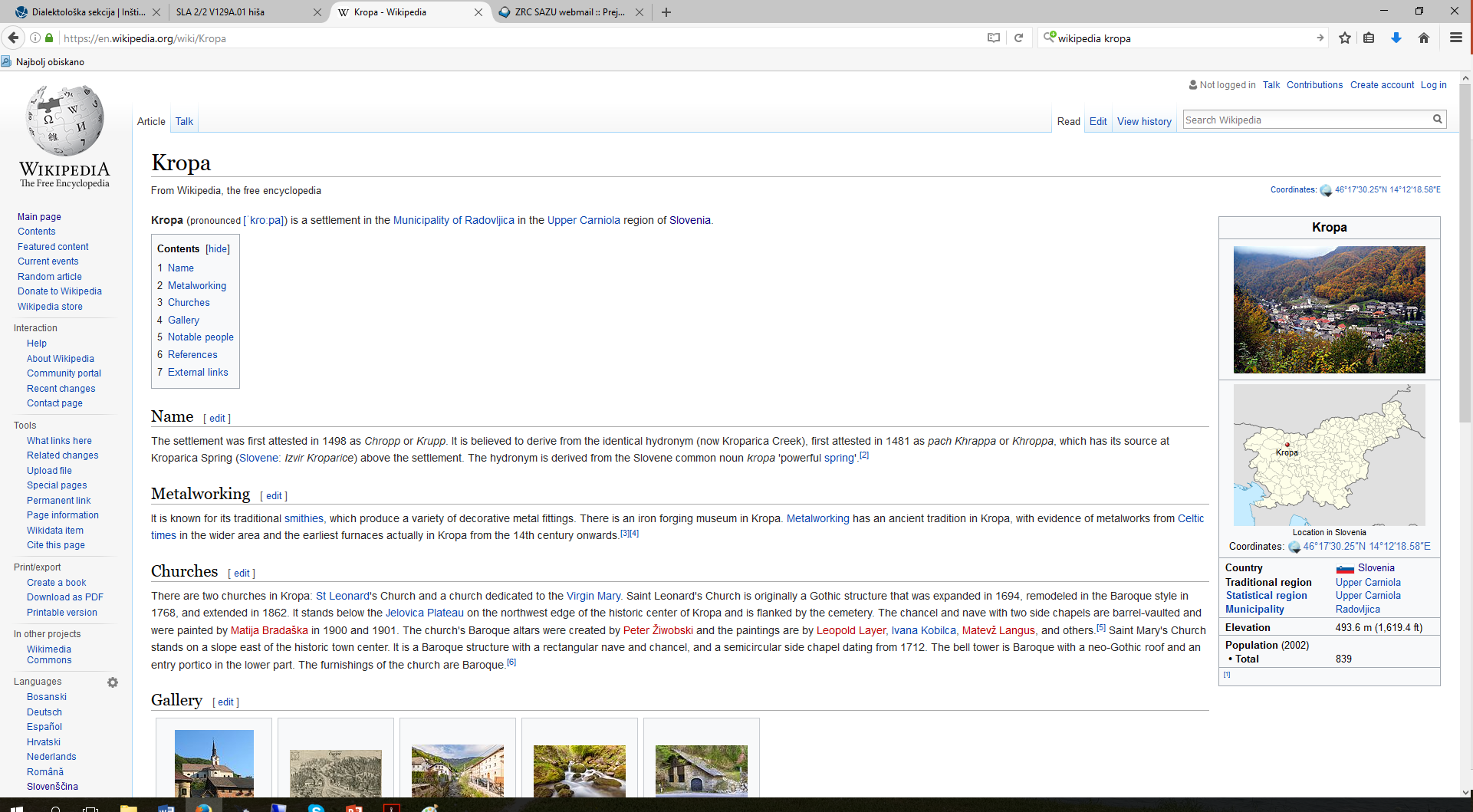Open the new tab plus button
This screenshot has width=1473, height=812.
(666, 12)
